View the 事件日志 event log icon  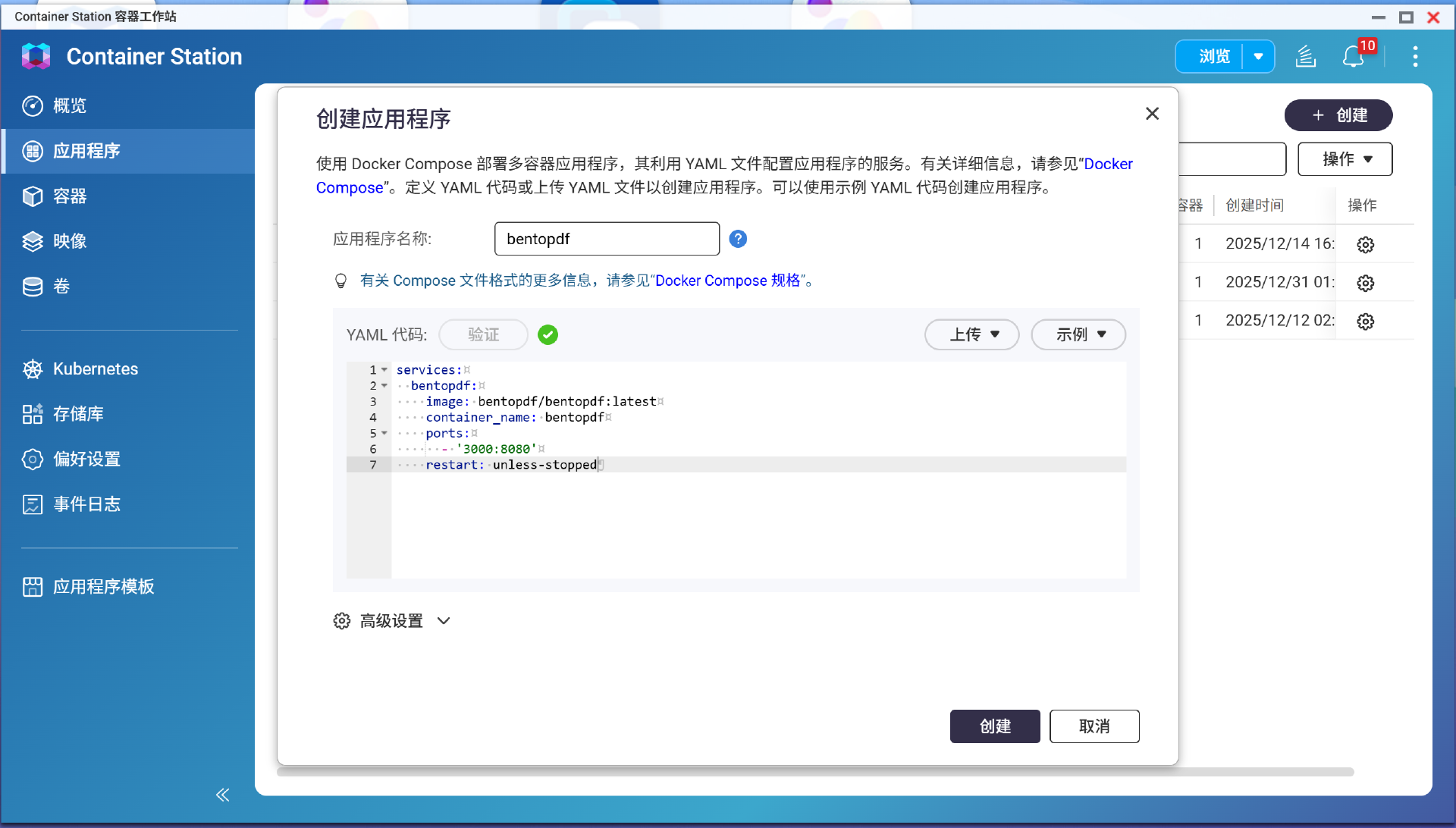(x=33, y=503)
